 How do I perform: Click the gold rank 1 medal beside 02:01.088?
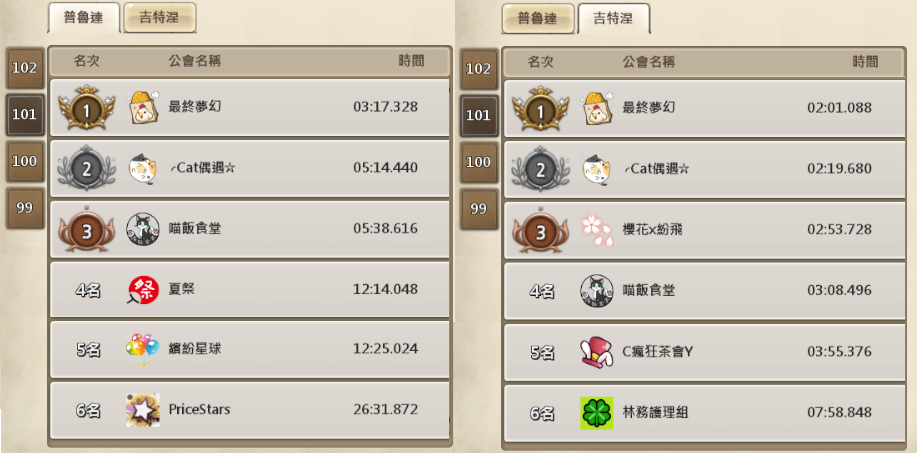[x=541, y=108]
